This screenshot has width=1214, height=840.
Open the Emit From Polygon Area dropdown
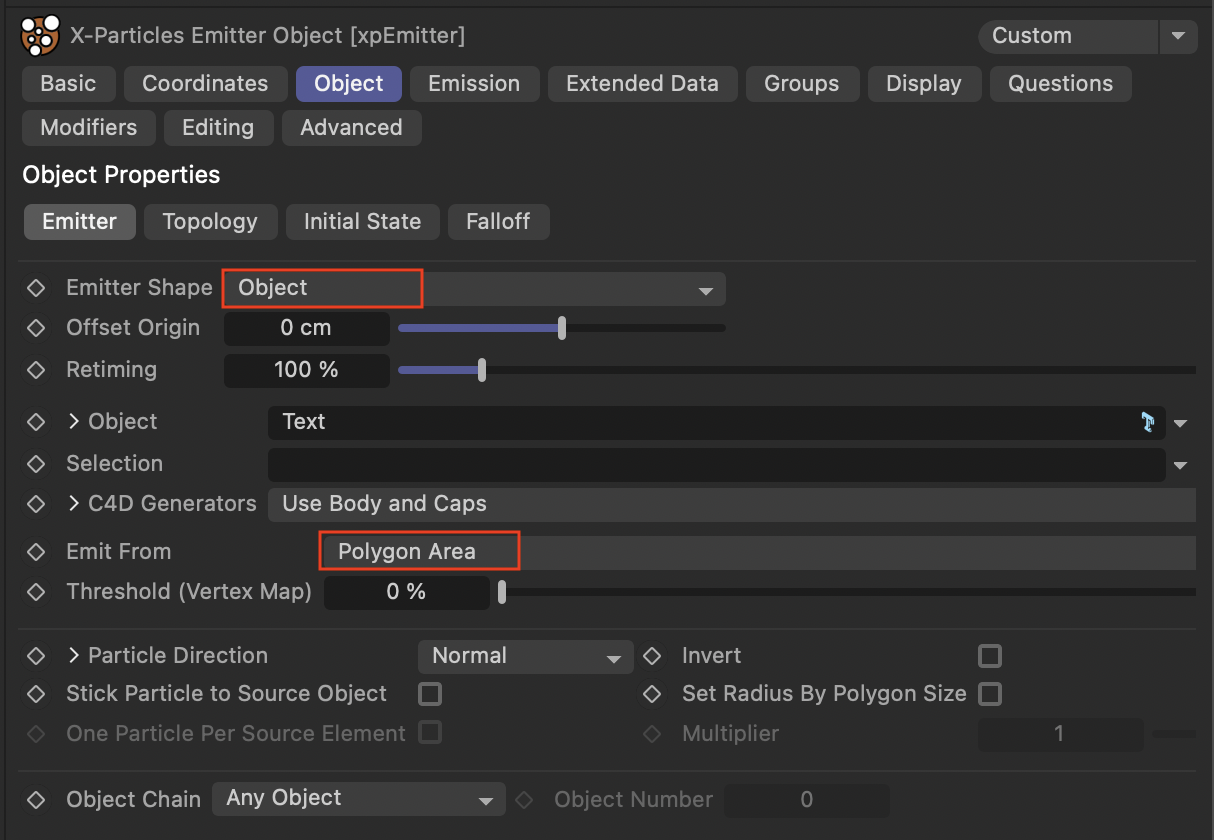click(758, 552)
